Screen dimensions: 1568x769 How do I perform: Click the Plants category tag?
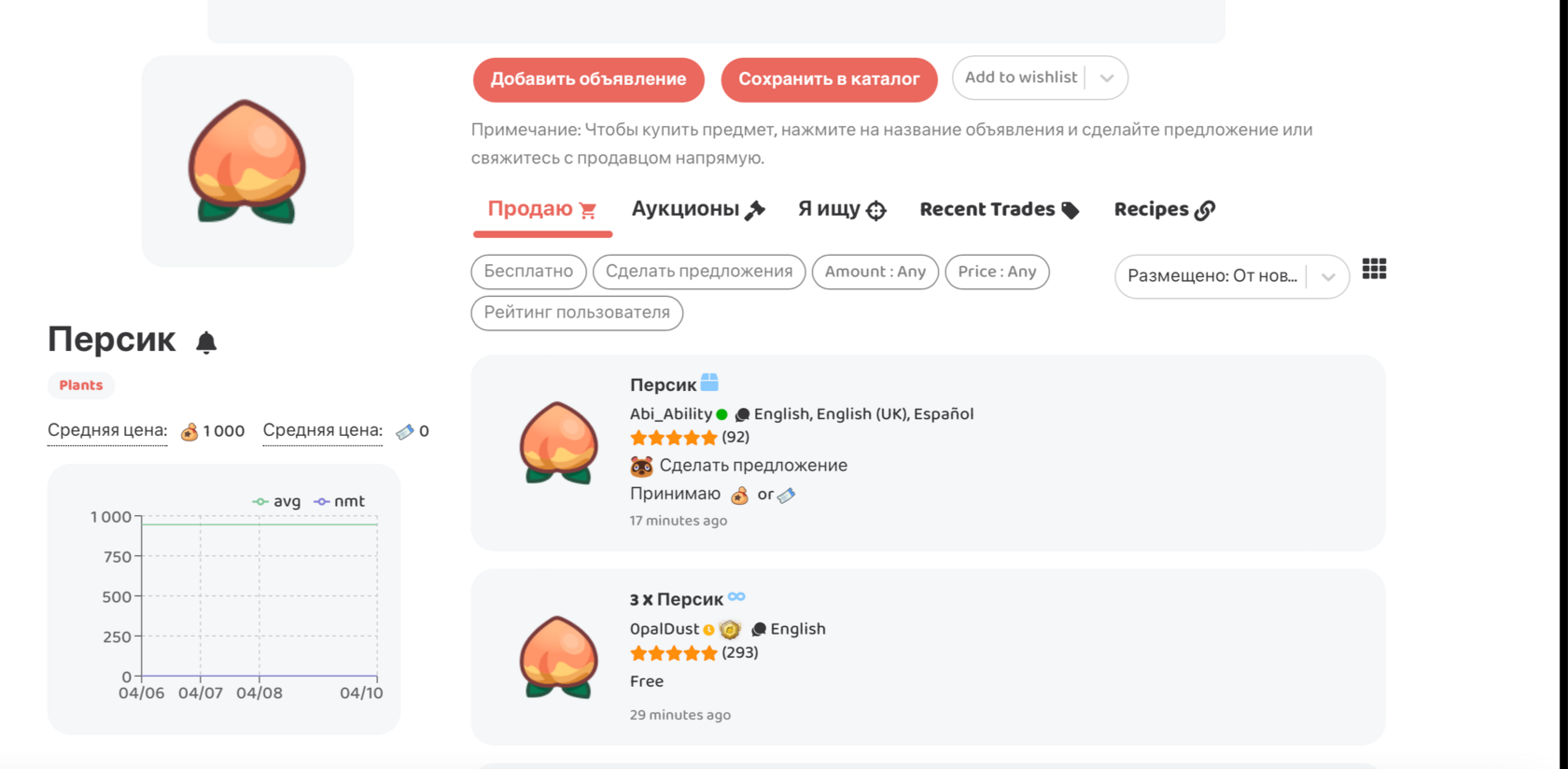[81, 385]
